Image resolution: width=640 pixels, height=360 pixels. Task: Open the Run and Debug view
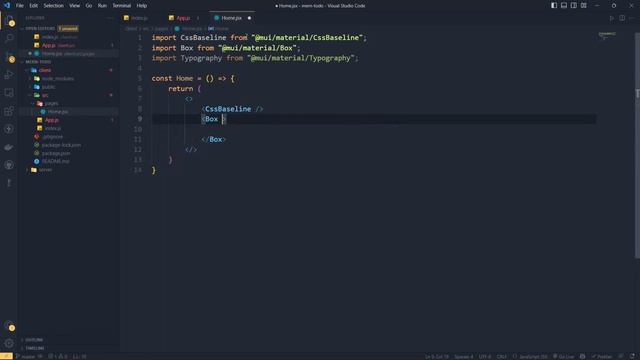[9, 75]
